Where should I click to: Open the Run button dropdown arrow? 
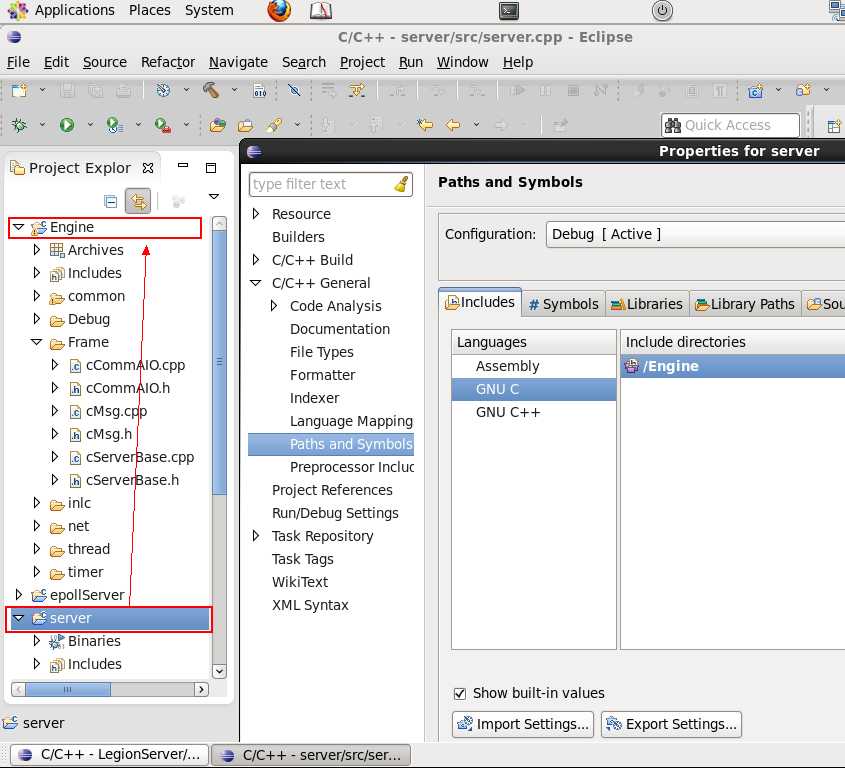(x=90, y=124)
